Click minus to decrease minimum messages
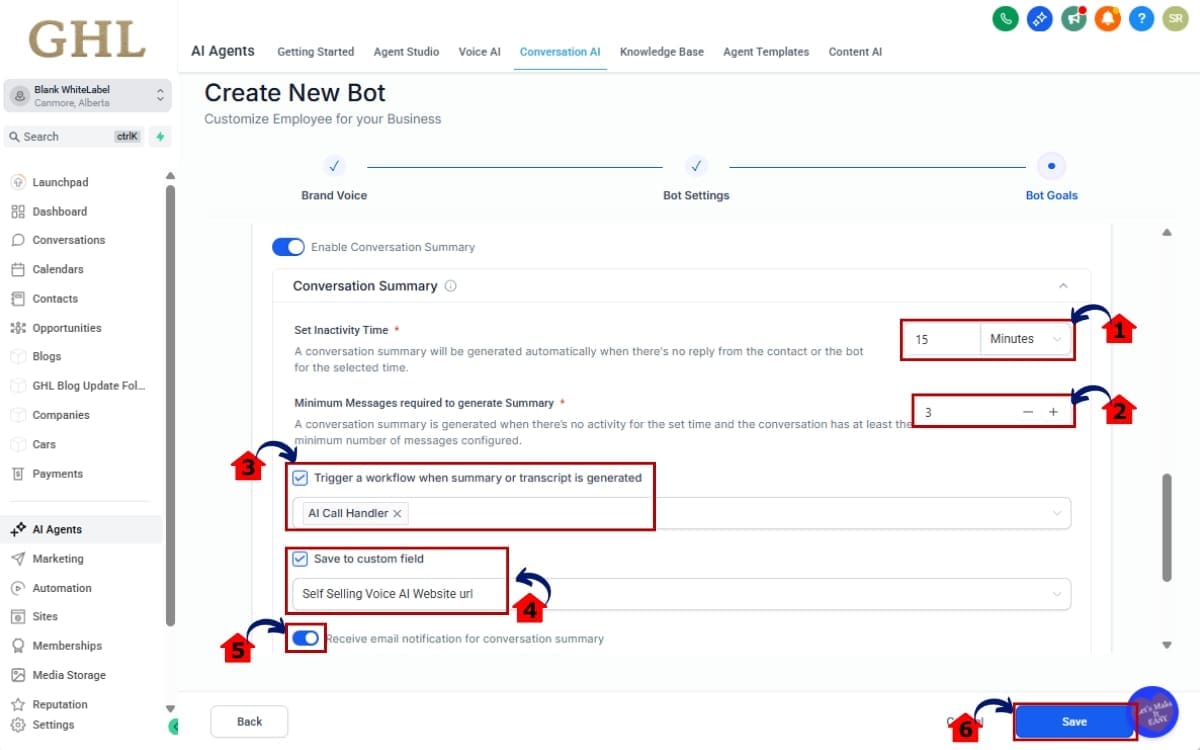 1028,412
